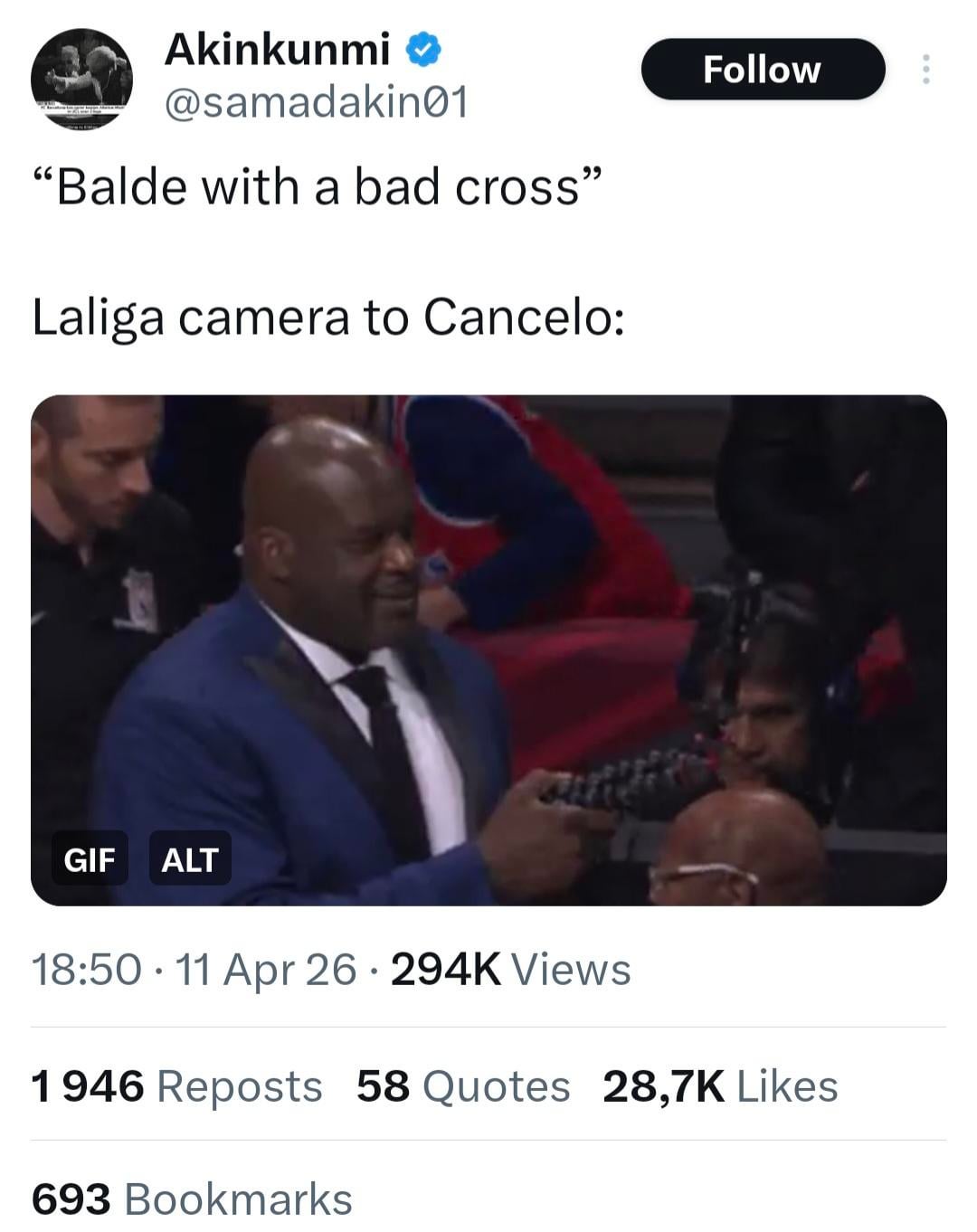This screenshot has height=1232, width=977.
Task: Play the GIF of the man in the blue suit
Action: tap(488, 650)
